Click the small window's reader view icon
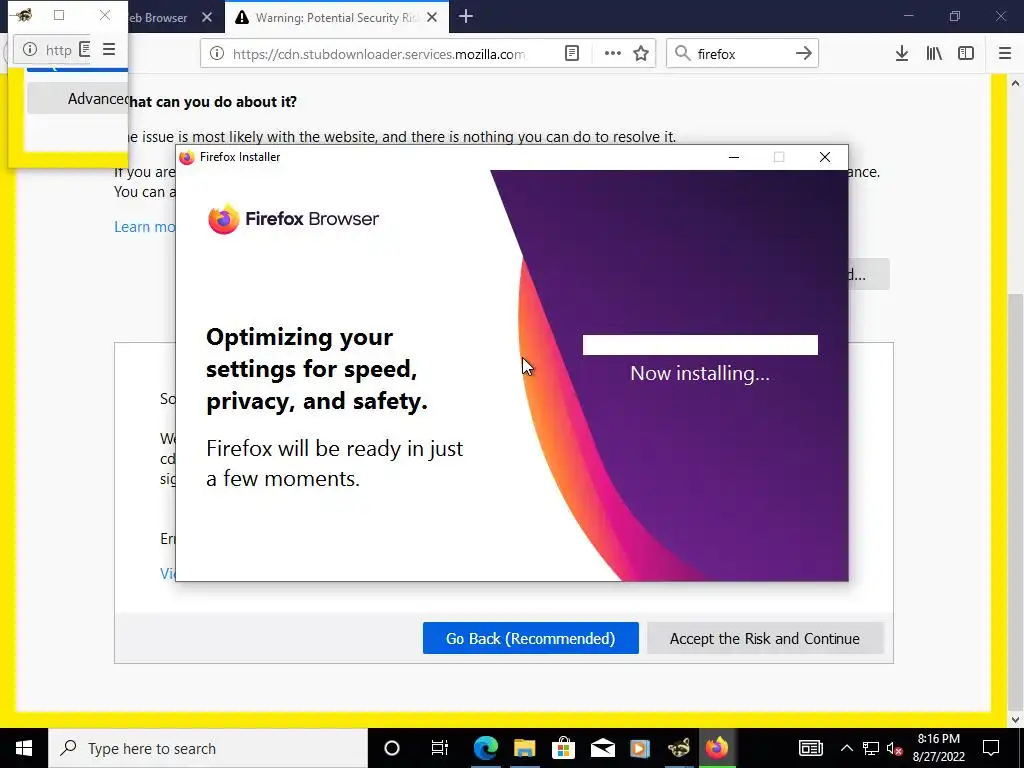Image resolution: width=1024 pixels, height=768 pixels. (x=84, y=49)
